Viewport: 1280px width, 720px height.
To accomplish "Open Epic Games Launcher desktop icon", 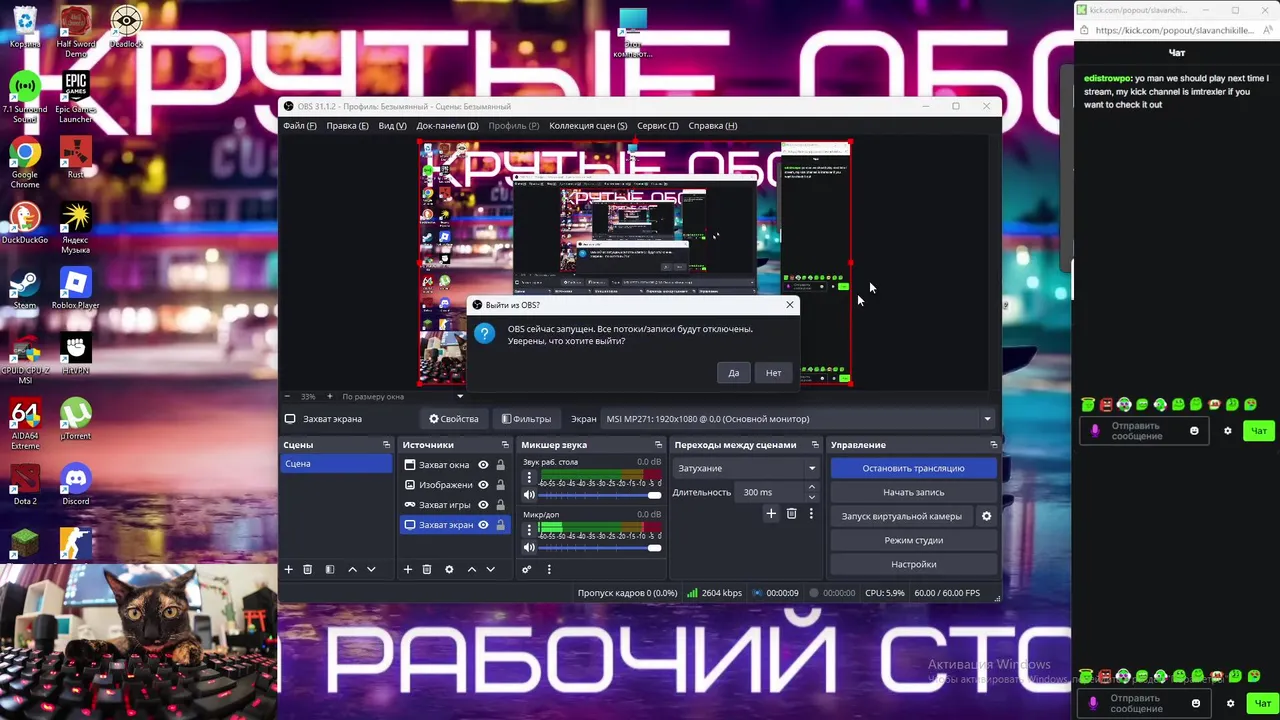I will [x=76, y=97].
